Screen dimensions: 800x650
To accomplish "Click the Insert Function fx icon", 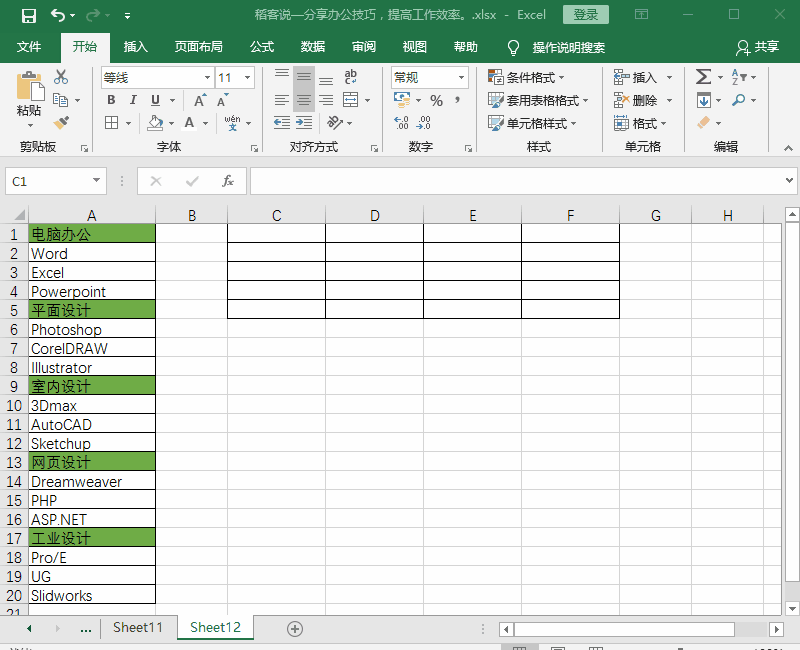I will coord(228,181).
